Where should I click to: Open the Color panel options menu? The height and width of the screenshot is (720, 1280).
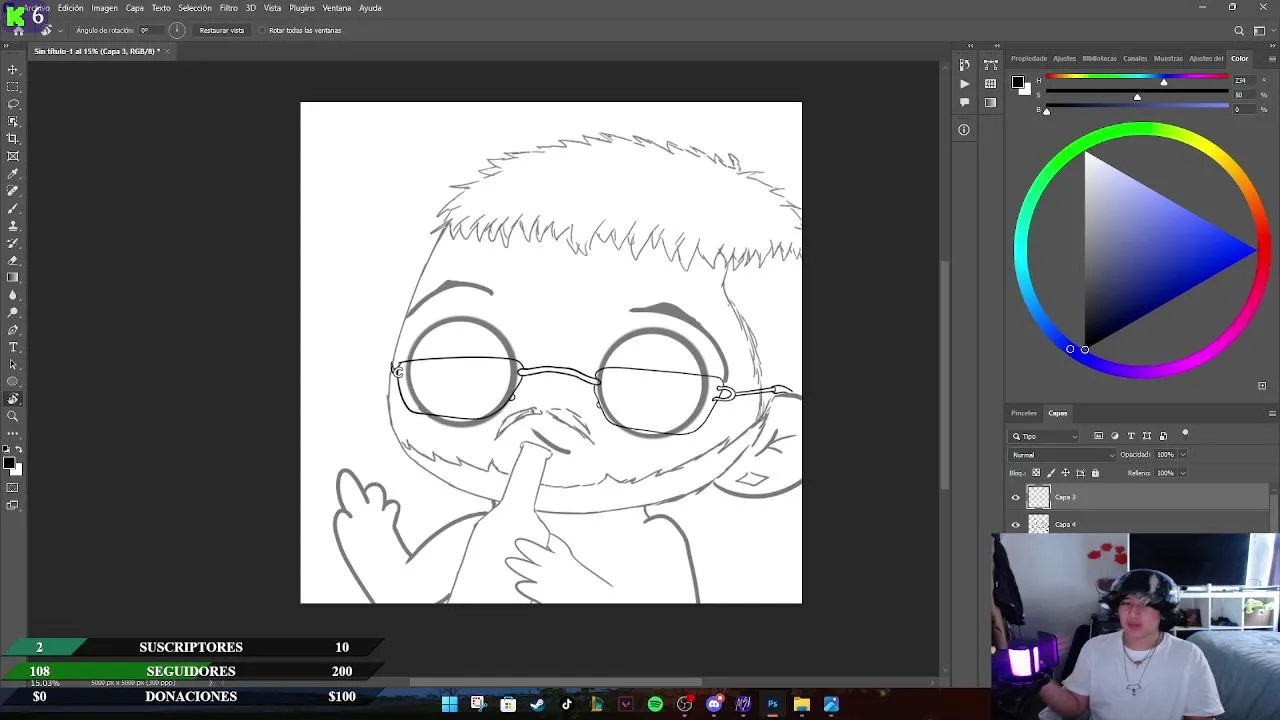pos(1272,58)
